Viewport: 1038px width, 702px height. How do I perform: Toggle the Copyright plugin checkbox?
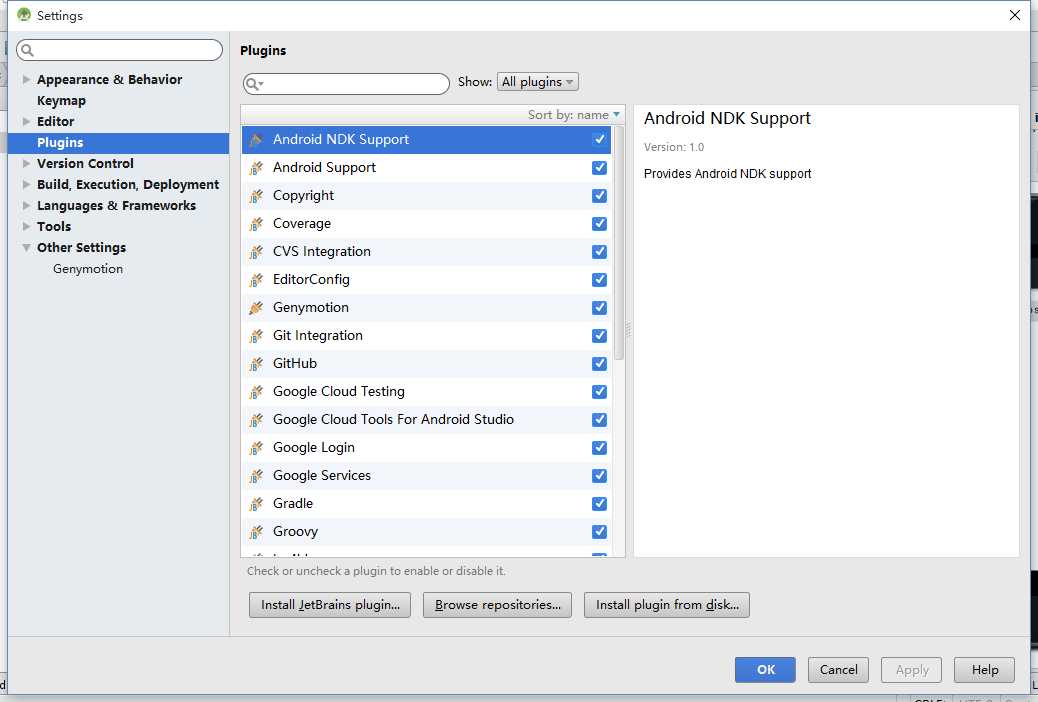click(x=599, y=195)
